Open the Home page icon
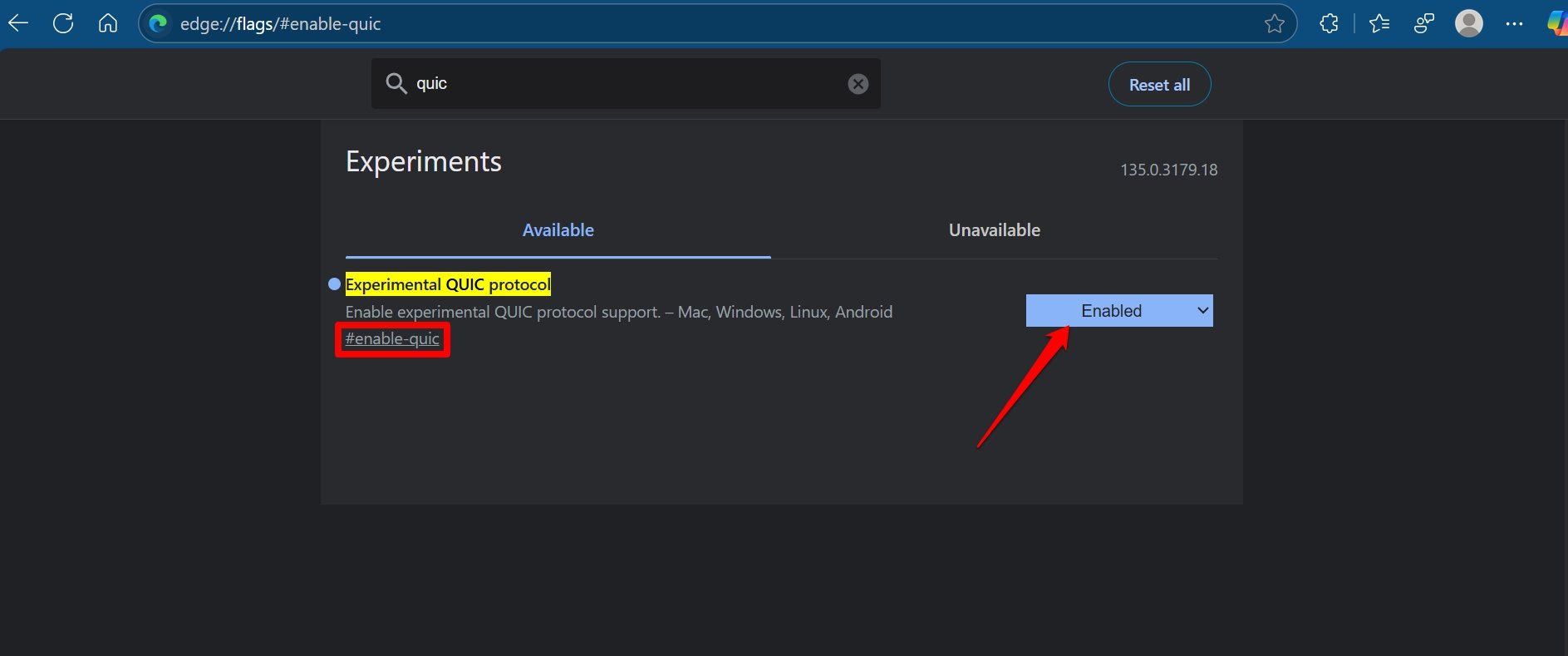This screenshot has height=656, width=1568. pyautogui.click(x=108, y=23)
